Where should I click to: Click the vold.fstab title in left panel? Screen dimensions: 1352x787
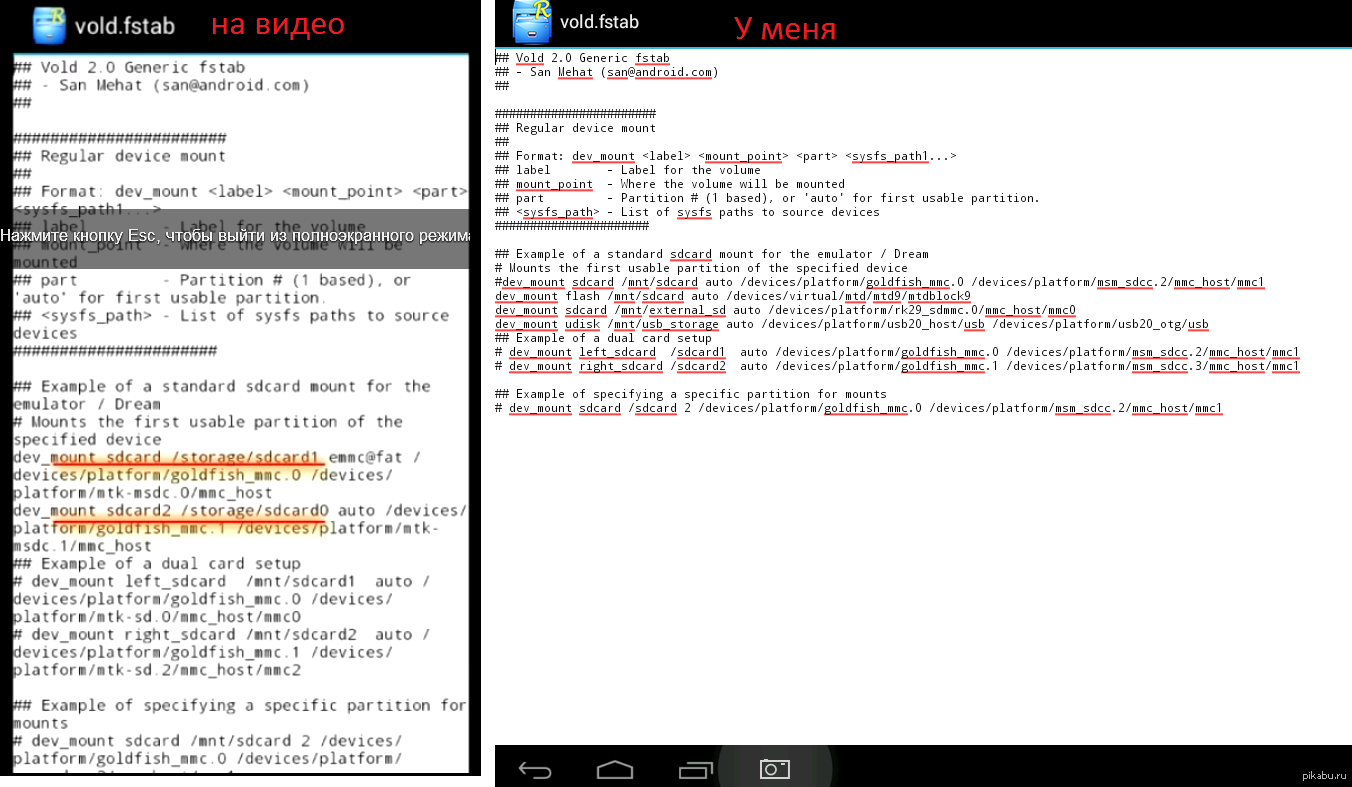(x=124, y=26)
